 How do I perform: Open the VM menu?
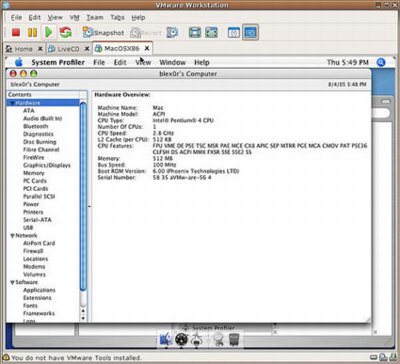(x=74, y=17)
